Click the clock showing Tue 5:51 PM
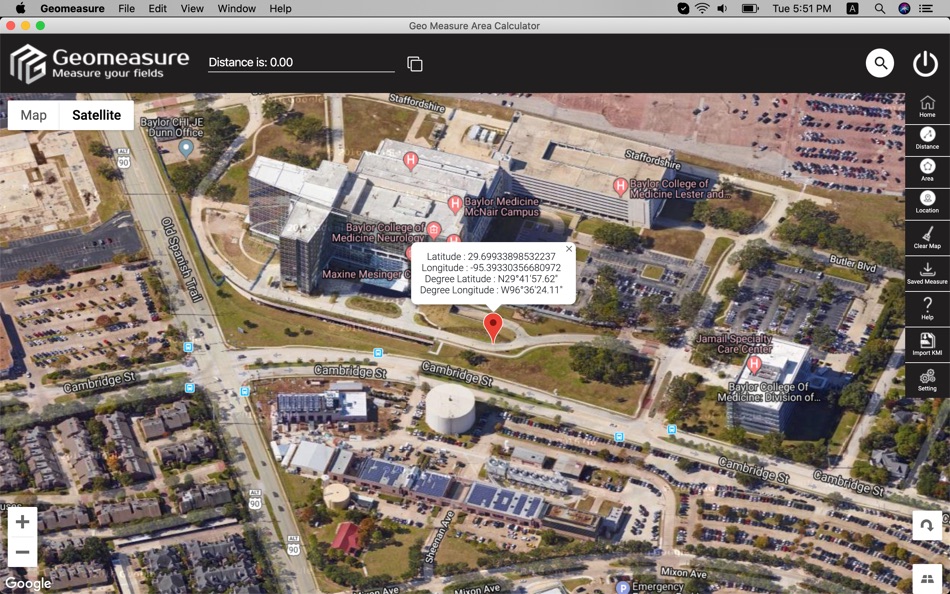Screen dimensions: 950x594 tap(802, 8)
